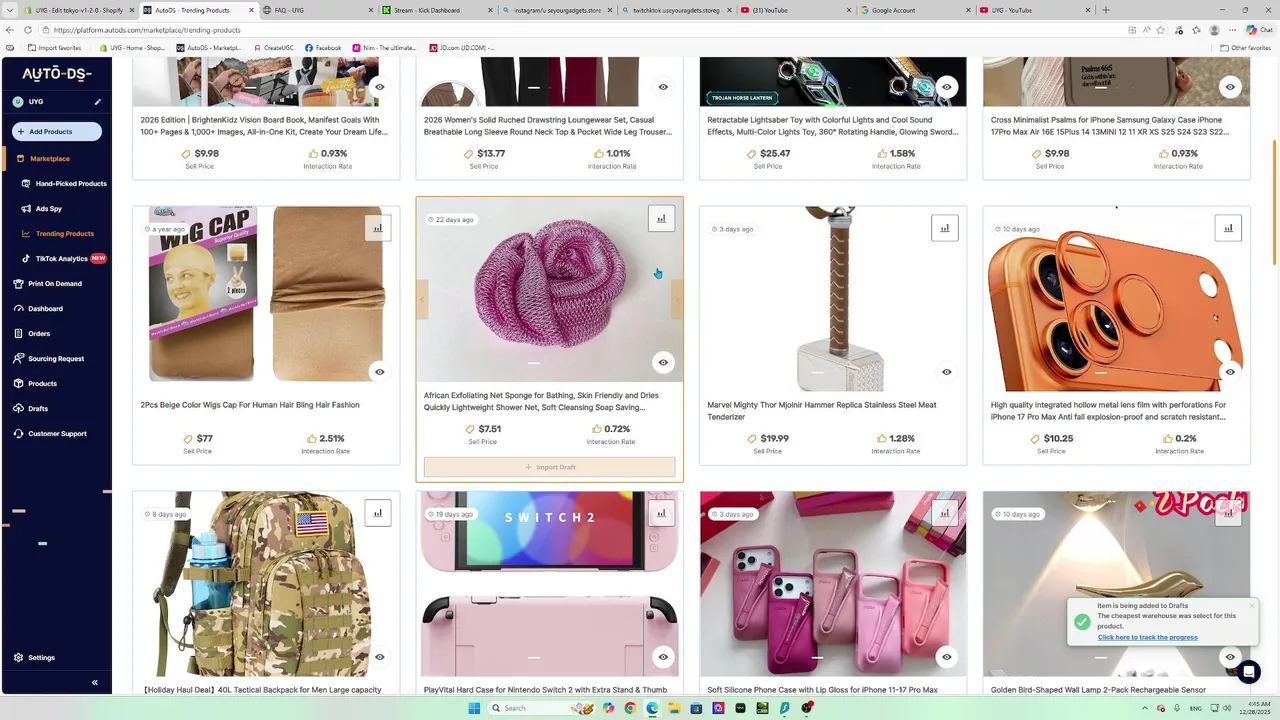Open analytics chart icon on Wig Cap card
The height and width of the screenshot is (720, 1280).
(x=378, y=228)
